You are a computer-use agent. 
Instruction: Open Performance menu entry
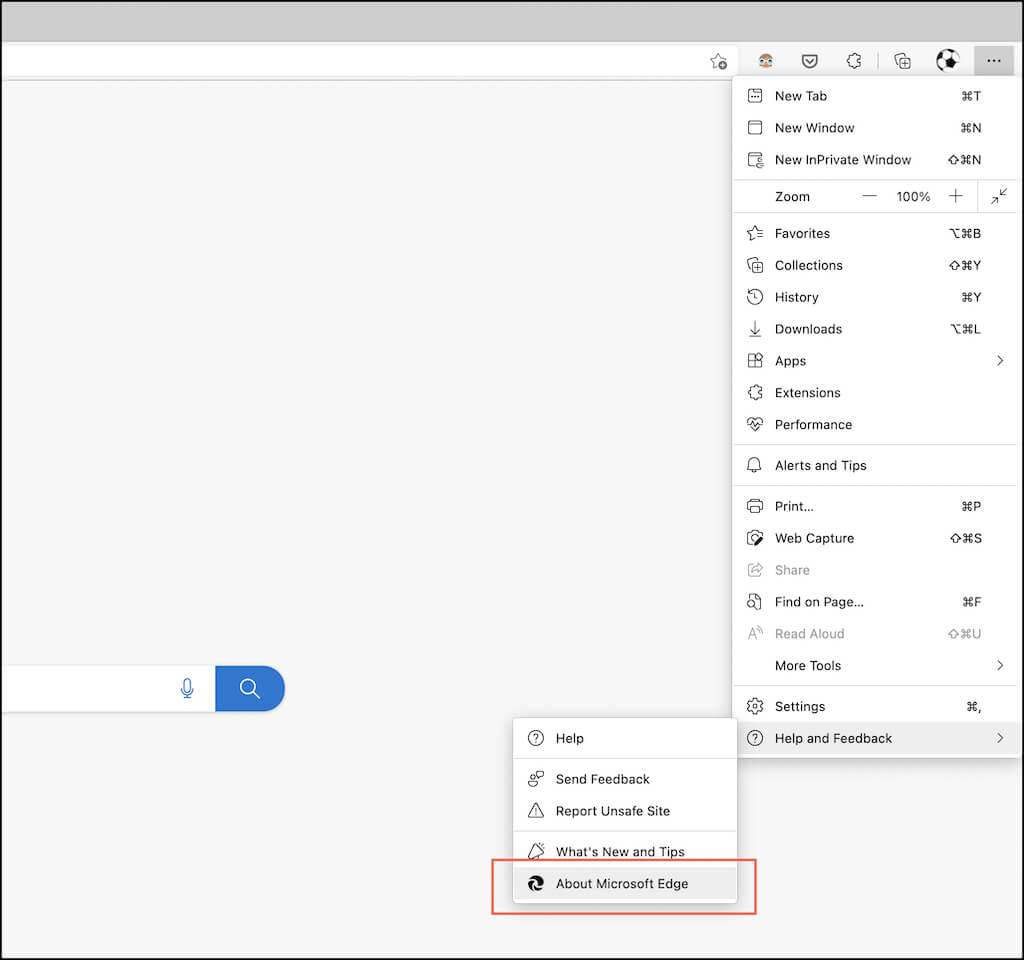click(875, 424)
